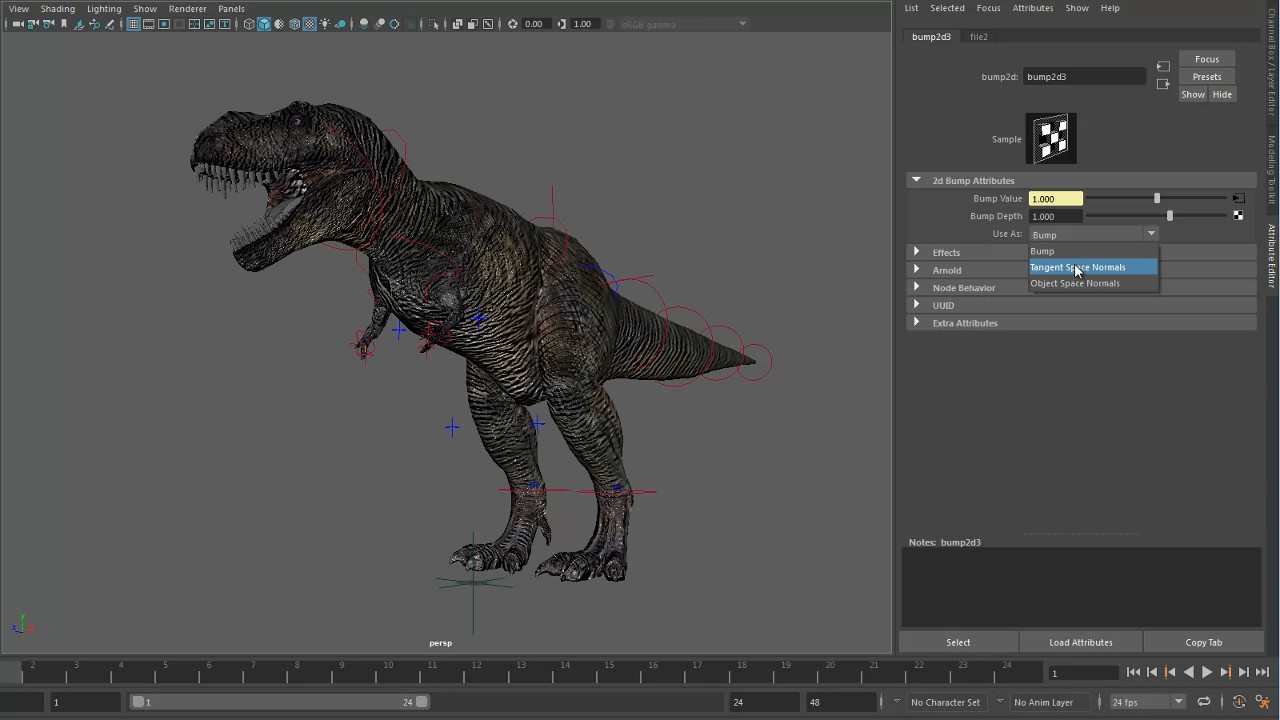Viewport: 1280px width, 720px height.
Task: Choose Object Space Normals from the list
Action: point(1075,283)
